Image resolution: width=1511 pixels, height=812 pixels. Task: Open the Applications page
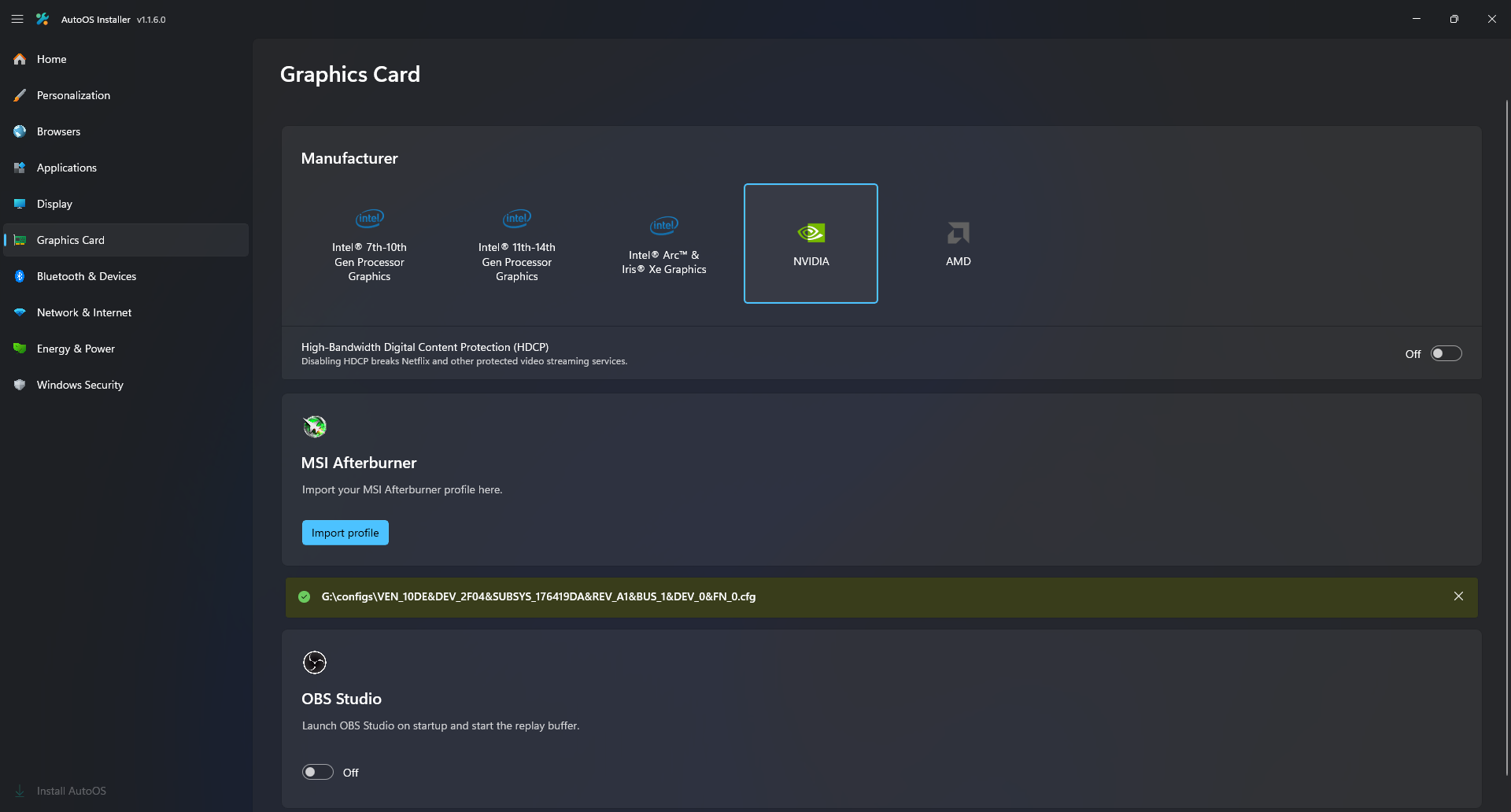coord(126,168)
